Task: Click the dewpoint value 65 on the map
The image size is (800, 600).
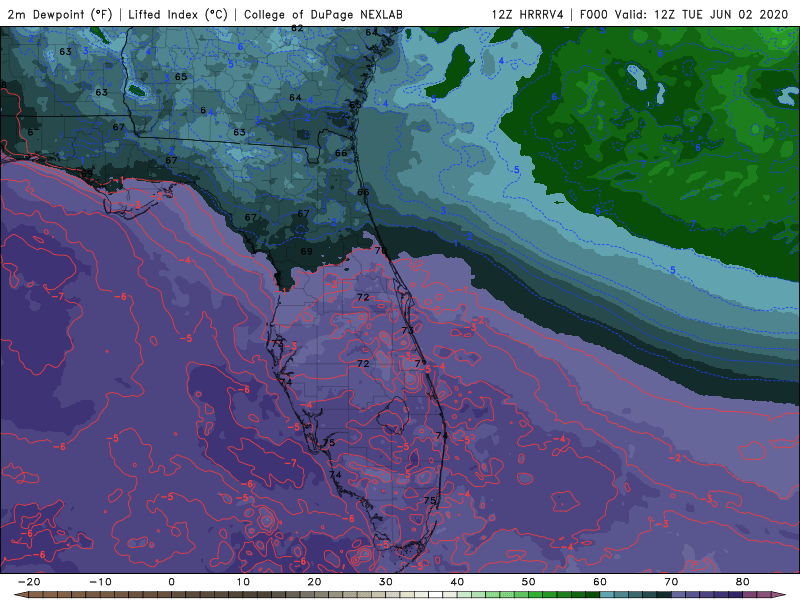Action: pos(181,77)
